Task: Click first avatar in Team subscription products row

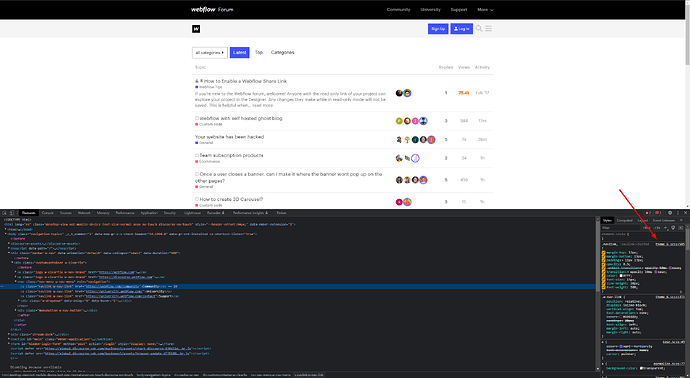Action: [399, 158]
